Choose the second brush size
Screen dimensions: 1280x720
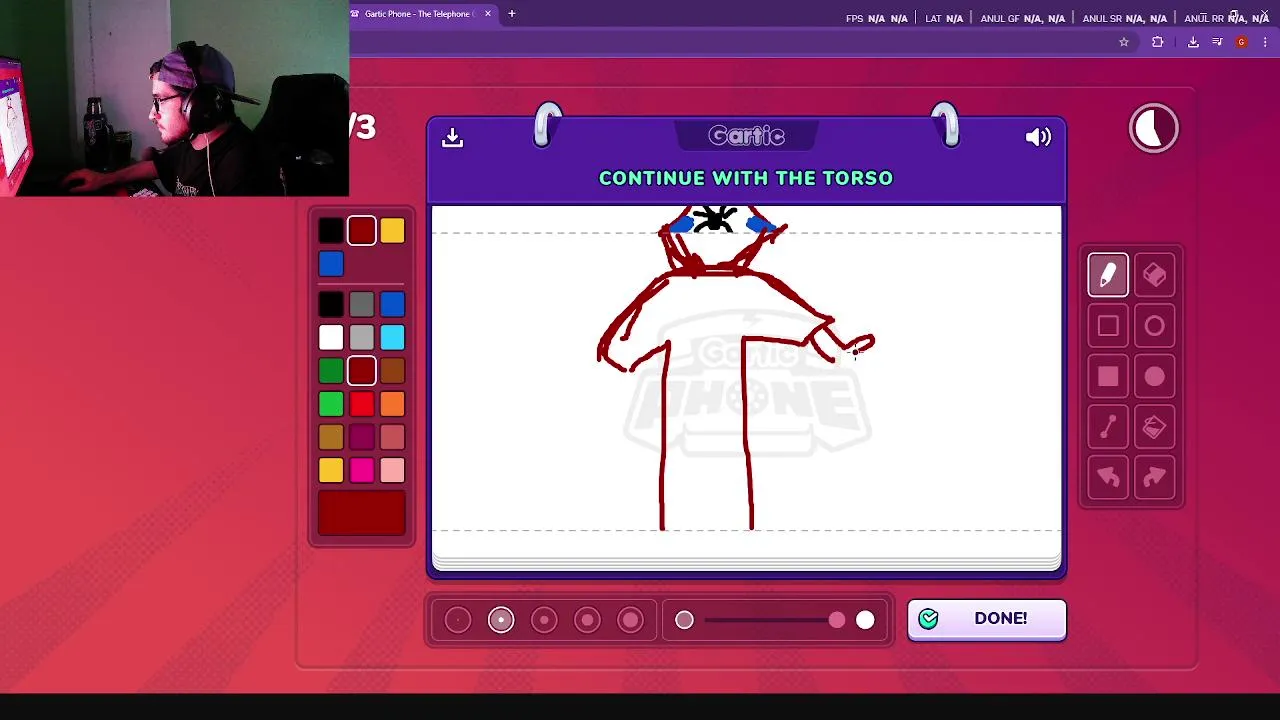pos(501,620)
